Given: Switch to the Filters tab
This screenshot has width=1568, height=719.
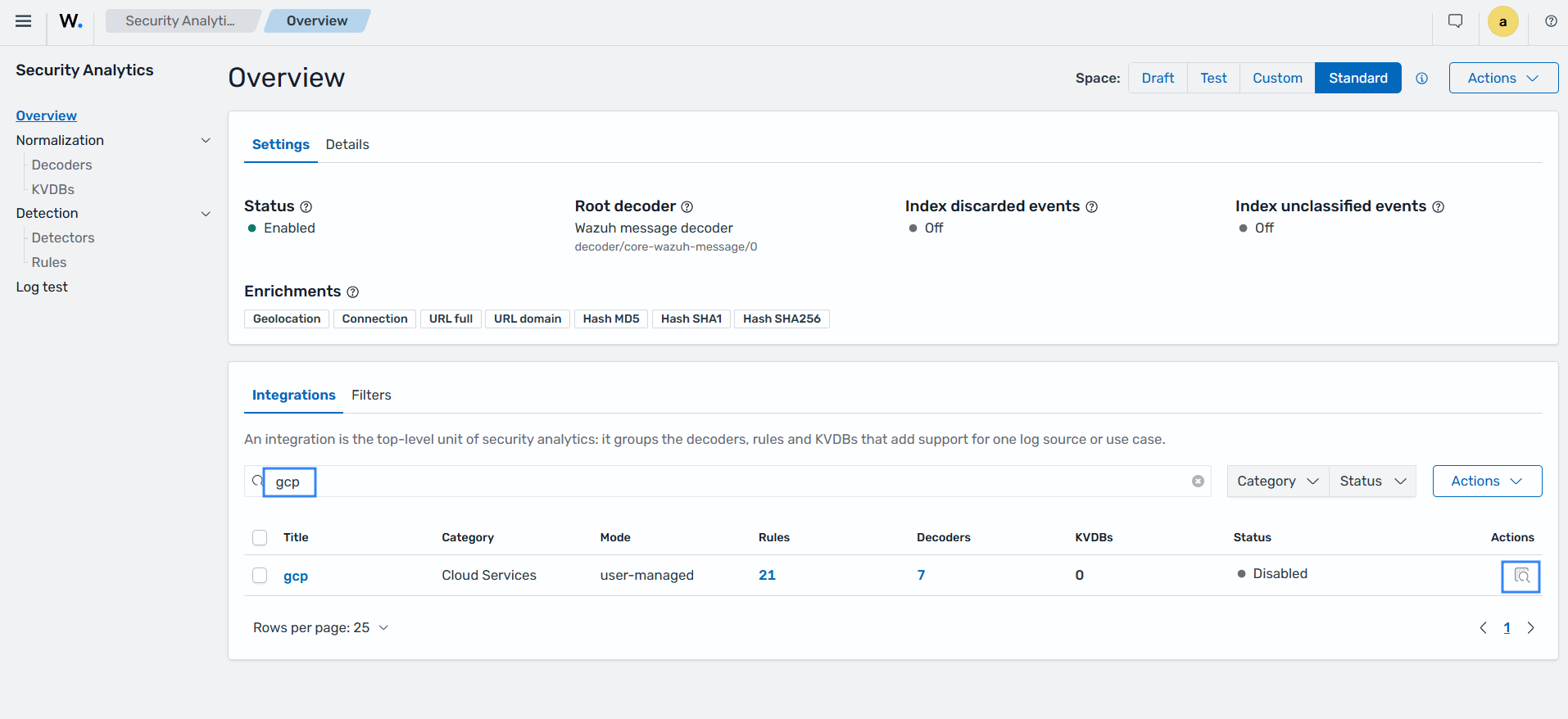Looking at the screenshot, I should [371, 396].
